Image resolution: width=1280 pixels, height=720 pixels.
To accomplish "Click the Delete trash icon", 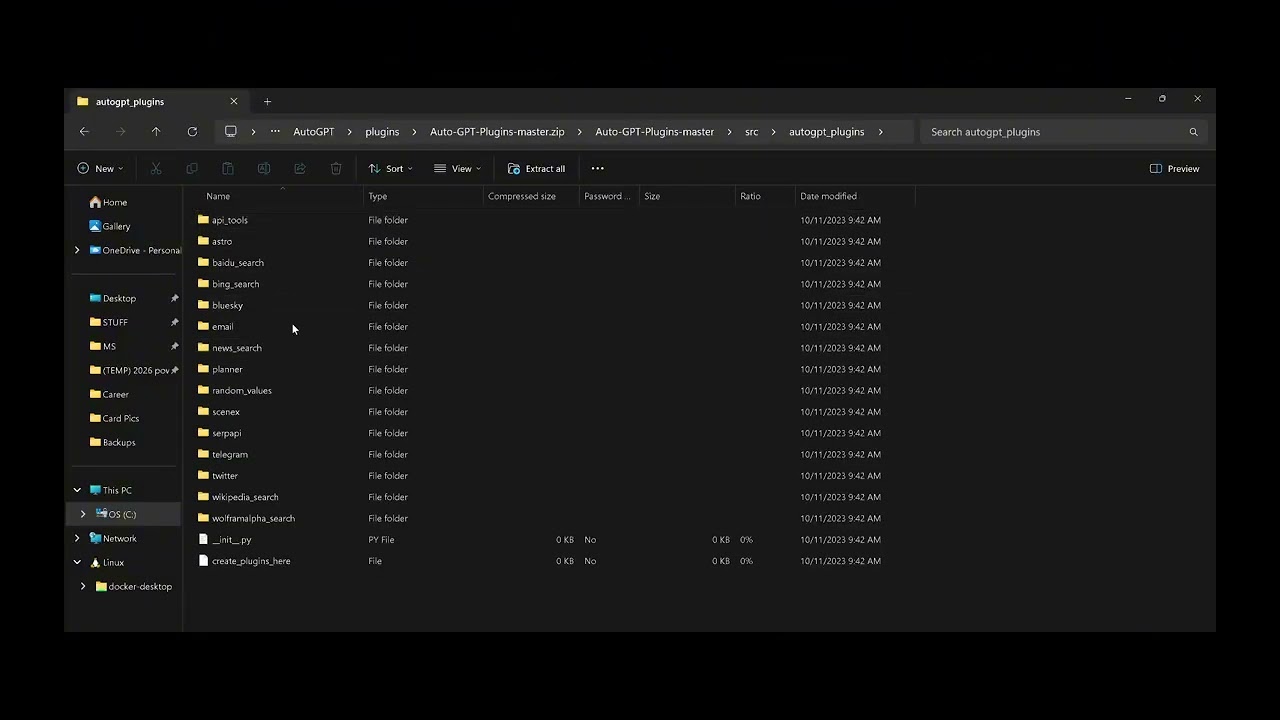I will tap(336, 169).
